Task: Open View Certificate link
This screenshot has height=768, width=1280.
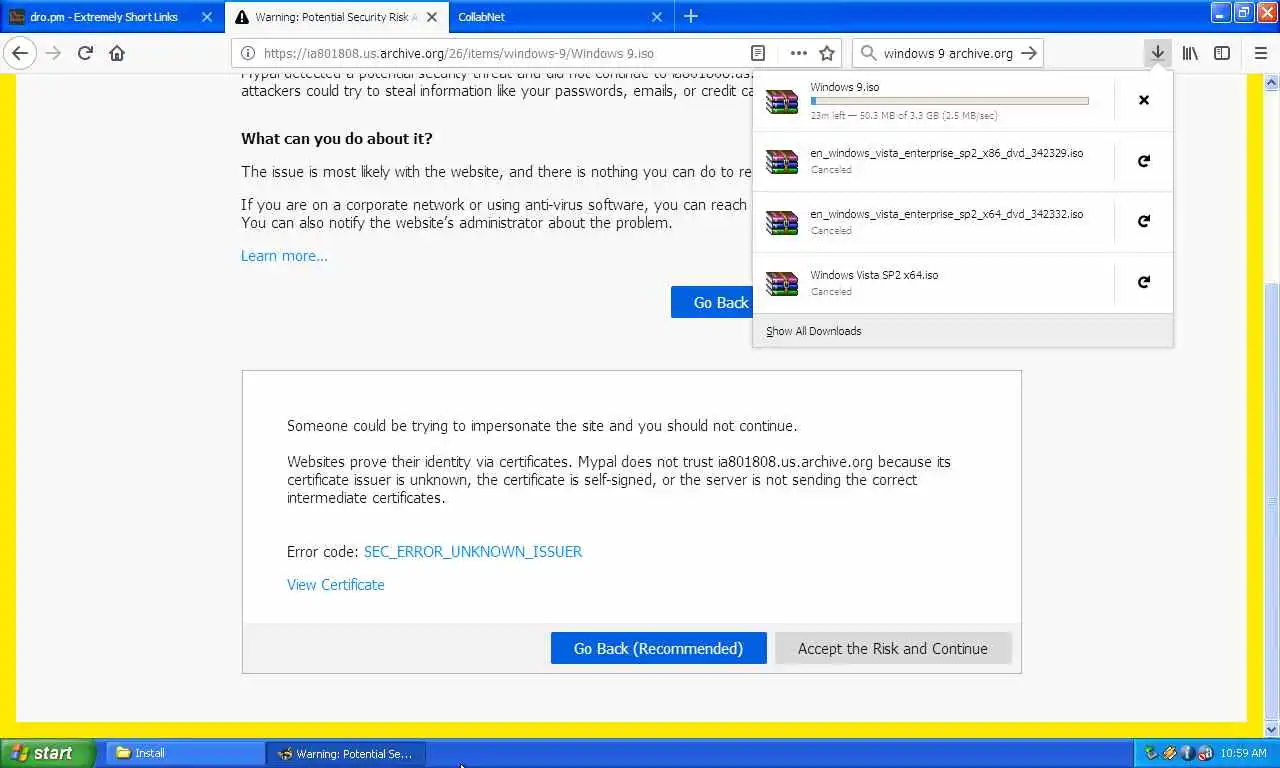Action: click(x=336, y=585)
